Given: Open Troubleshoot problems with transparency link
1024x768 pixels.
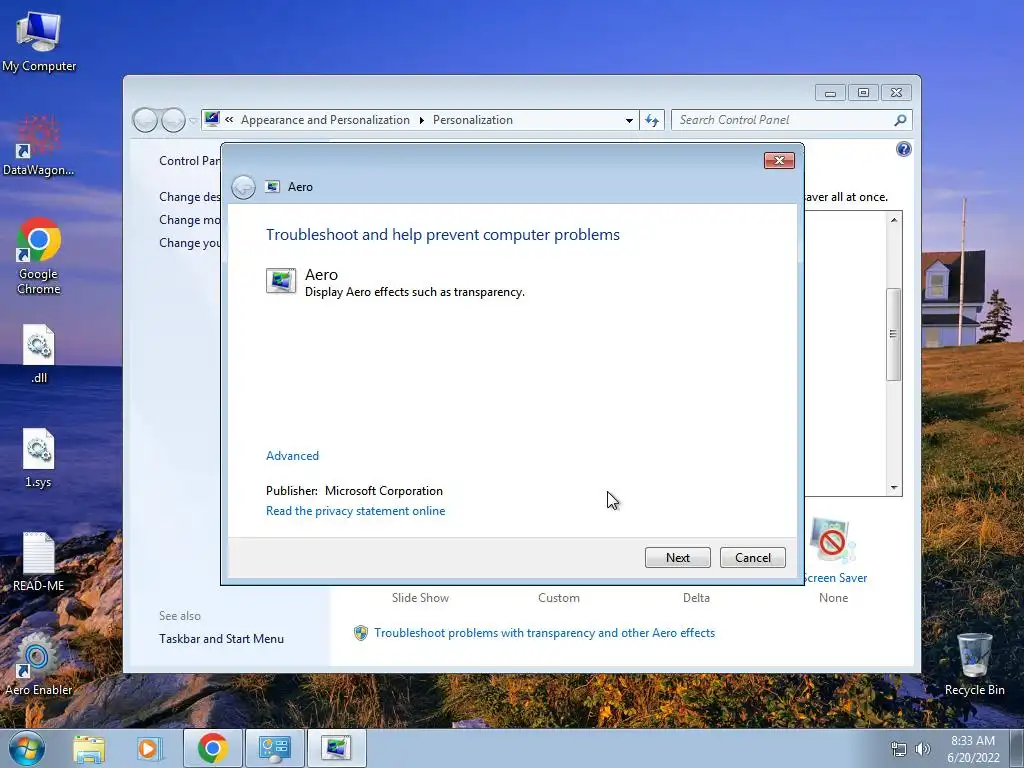Looking at the screenshot, I should click(x=544, y=633).
